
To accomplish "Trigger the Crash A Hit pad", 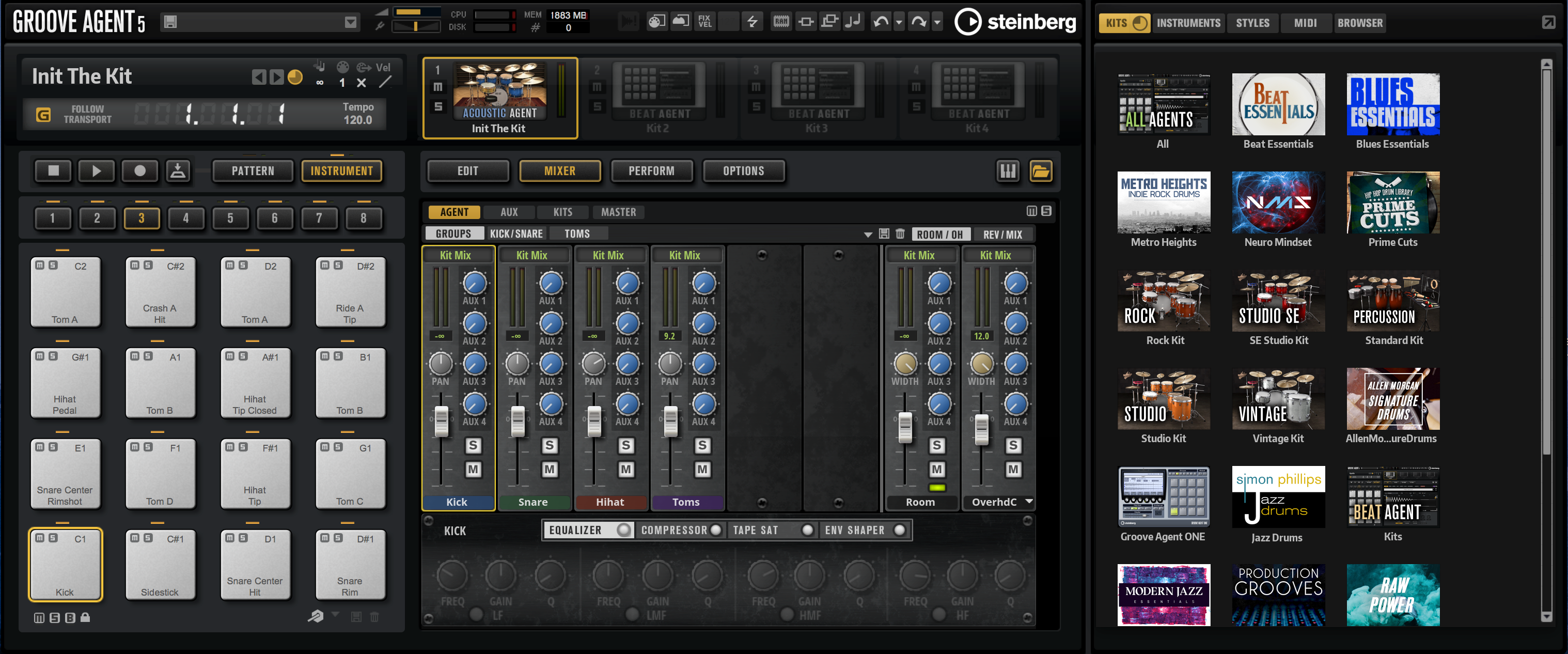I will point(160,292).
